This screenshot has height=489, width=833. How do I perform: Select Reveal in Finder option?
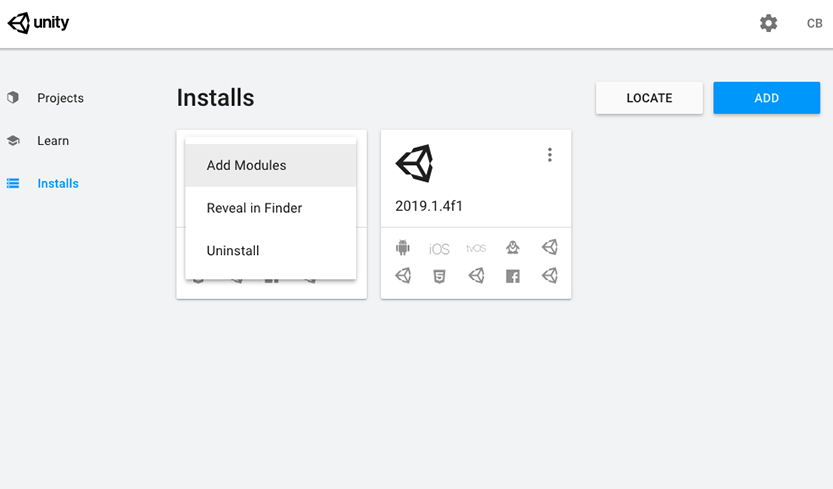tap(254, 208)
